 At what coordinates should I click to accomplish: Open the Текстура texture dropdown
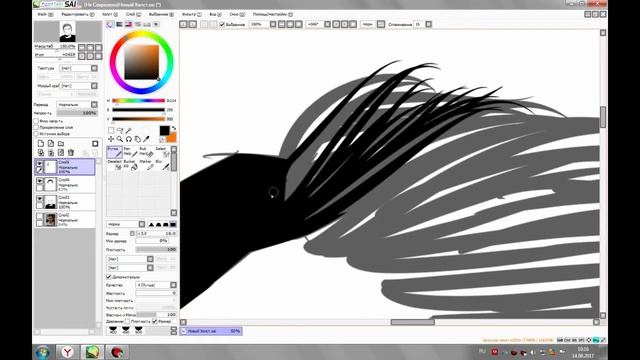78,68
